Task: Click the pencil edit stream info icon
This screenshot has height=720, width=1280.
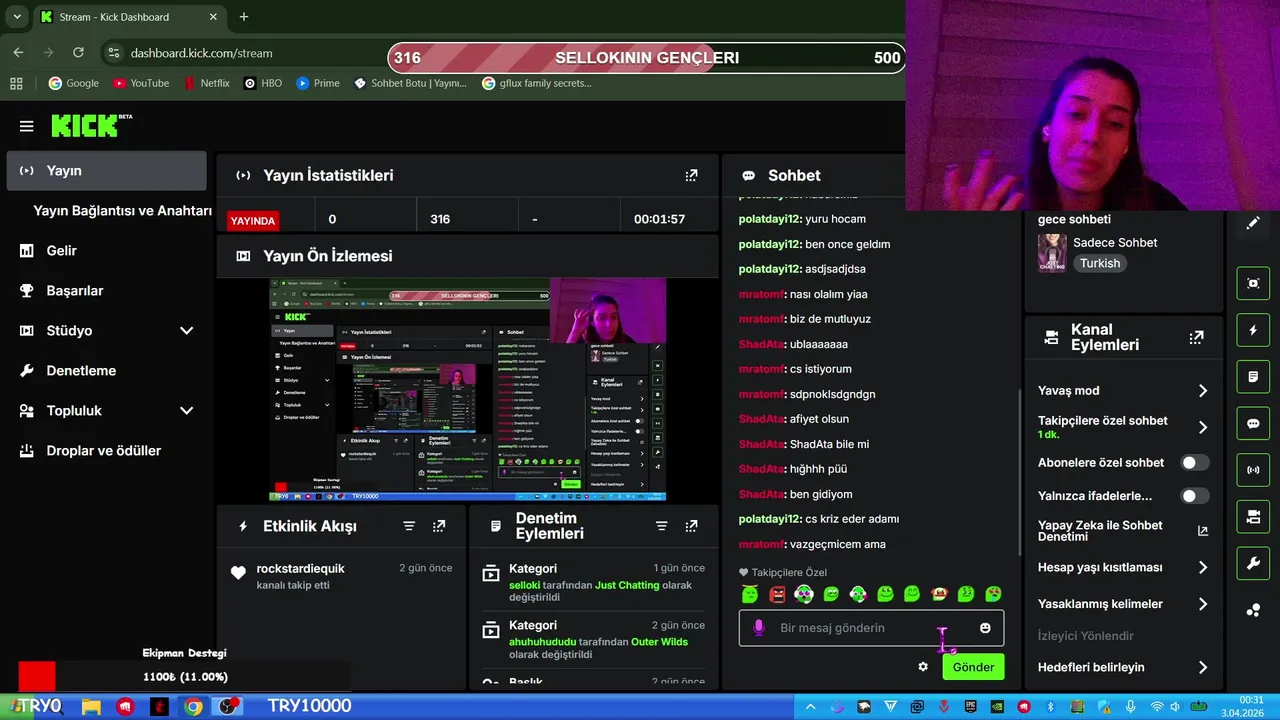Action: click(1253, 223)
